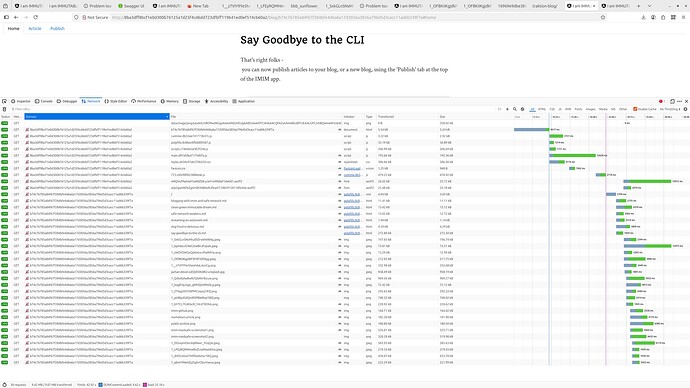This screenshot has width=690, height=388.
Task: Filter requests by HTML type
Action: tap(542, 109)
